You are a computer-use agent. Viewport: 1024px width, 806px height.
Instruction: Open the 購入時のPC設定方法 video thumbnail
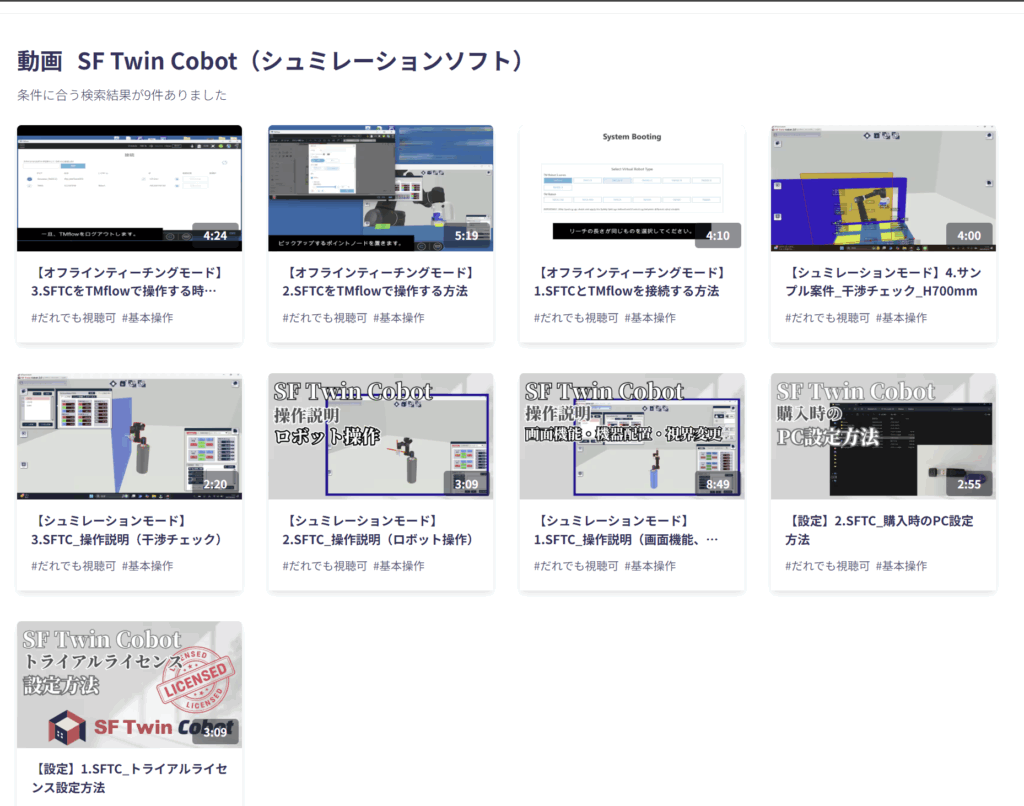pos(884,436)
